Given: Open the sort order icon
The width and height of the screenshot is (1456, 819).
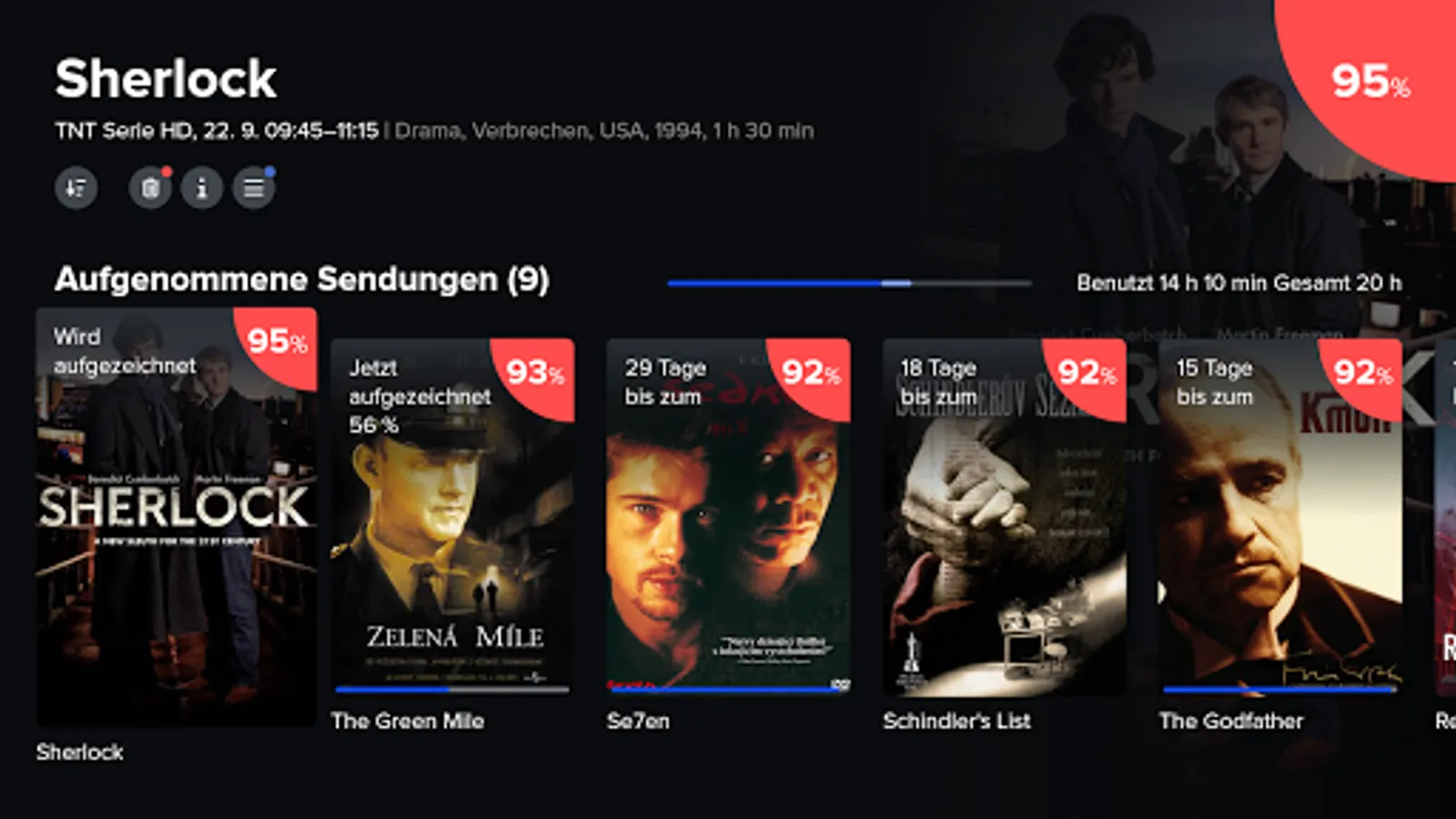Looking at the screenshot, I should [x=76, y=188].
